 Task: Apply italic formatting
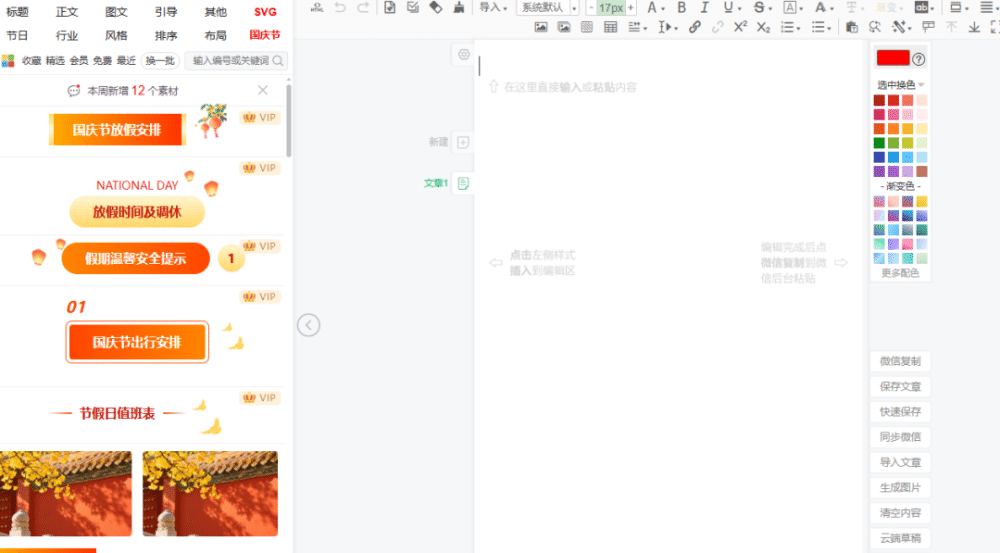click(x=705, y=8)
